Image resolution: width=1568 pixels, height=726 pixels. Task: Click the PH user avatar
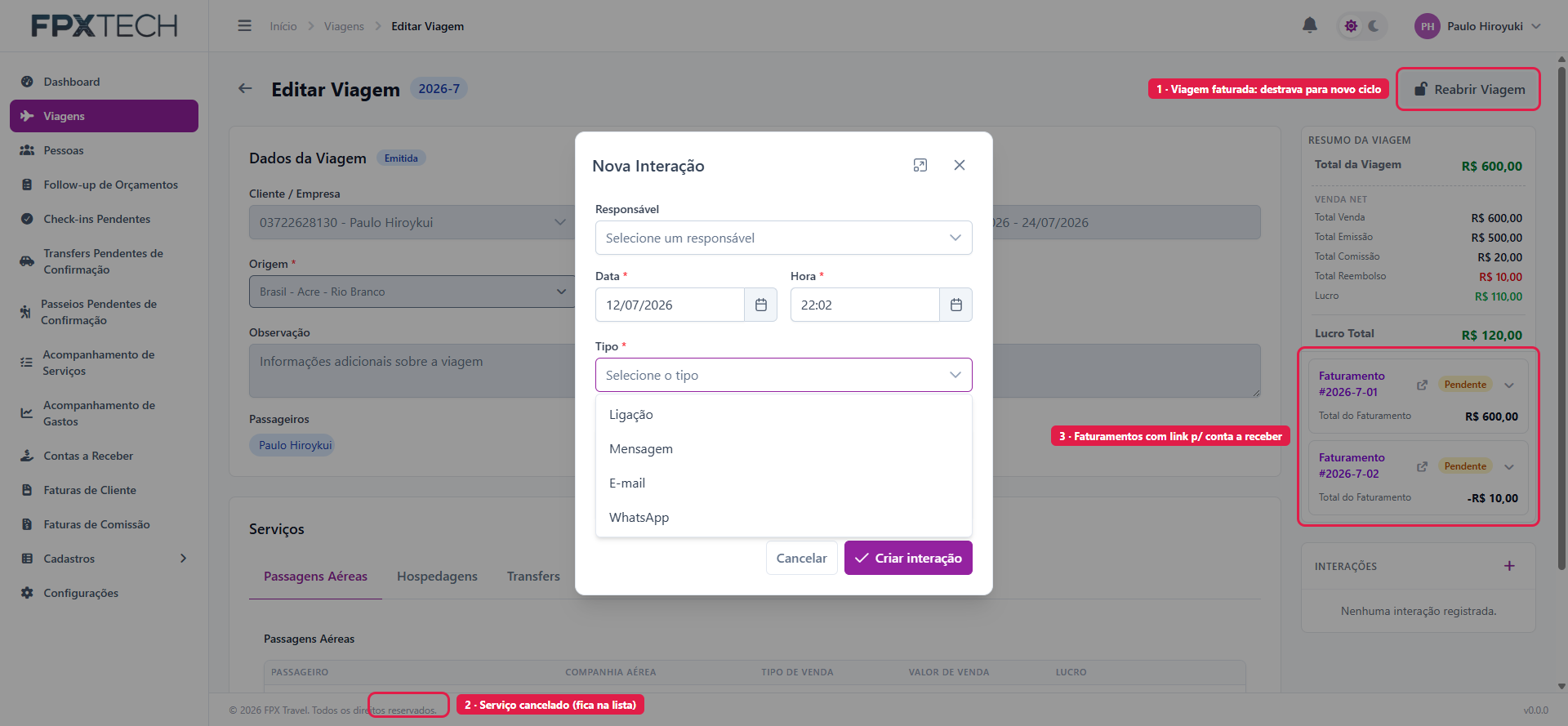(x=1428, y=26)
